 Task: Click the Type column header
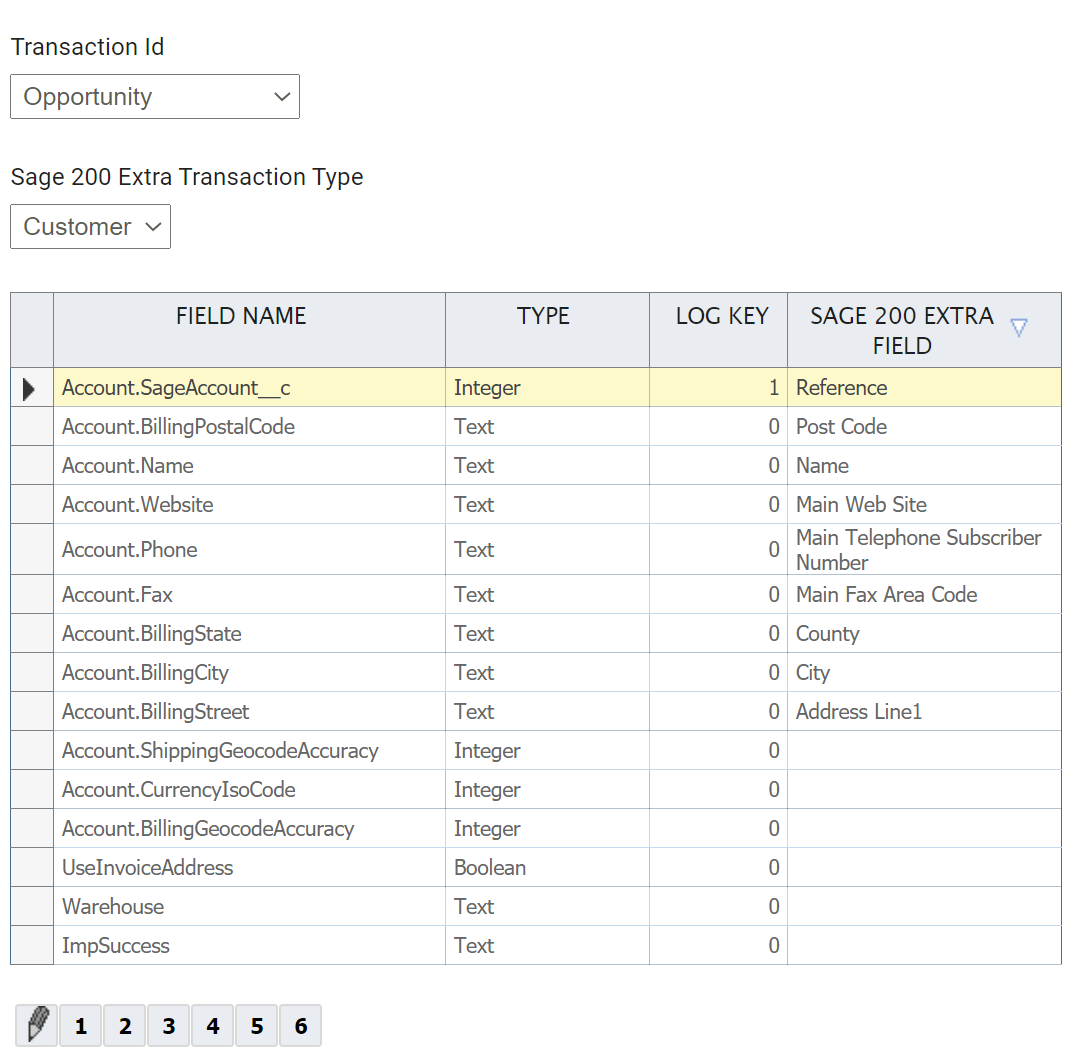pyautogui.click(x=543, y=317)
